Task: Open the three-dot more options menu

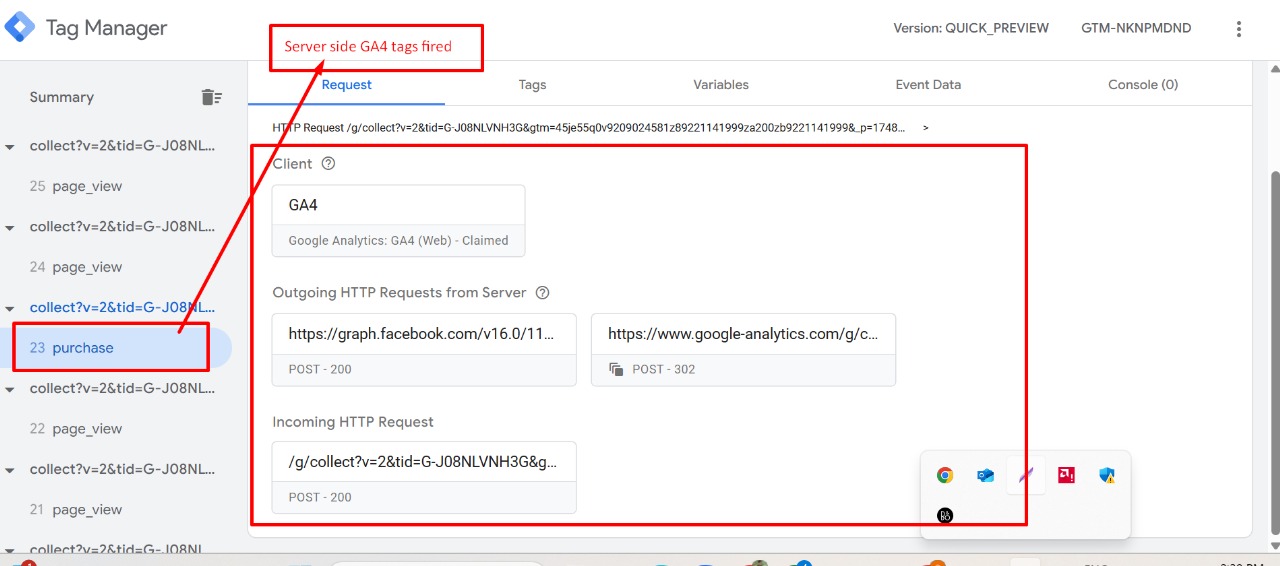Action: click(x=1239, y=29)
